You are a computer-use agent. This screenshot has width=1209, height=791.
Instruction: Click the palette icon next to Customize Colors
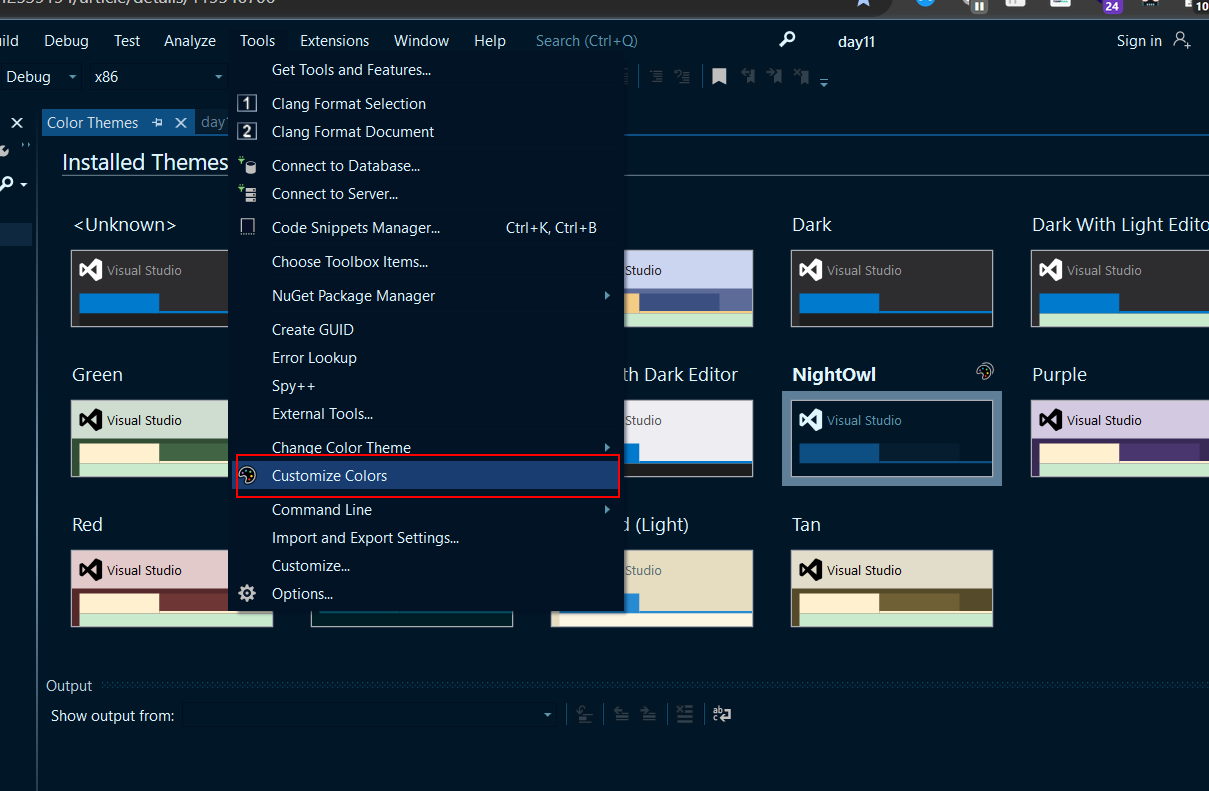[248, 475]
